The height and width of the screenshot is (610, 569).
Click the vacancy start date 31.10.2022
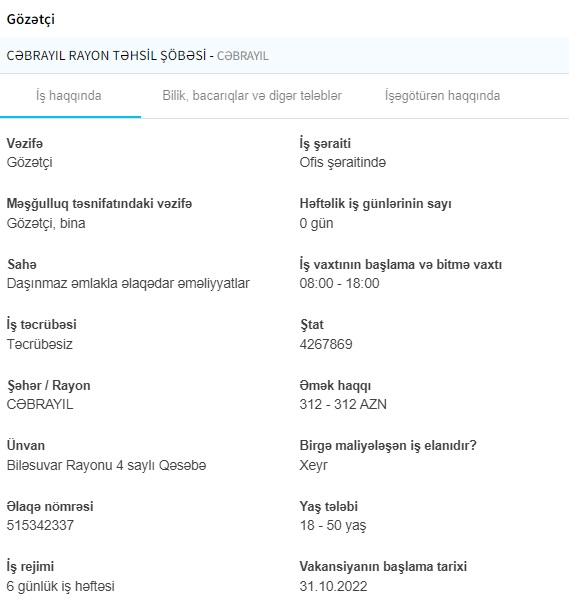click(x=333, y=586)
